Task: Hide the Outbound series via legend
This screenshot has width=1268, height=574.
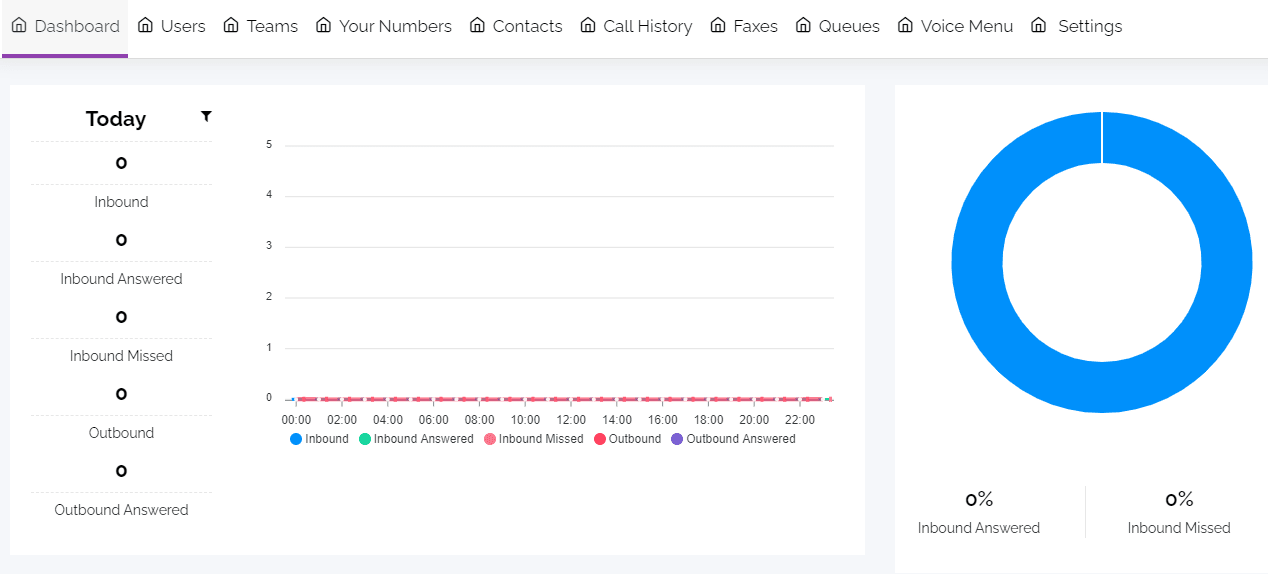Action: coord(627,439)
